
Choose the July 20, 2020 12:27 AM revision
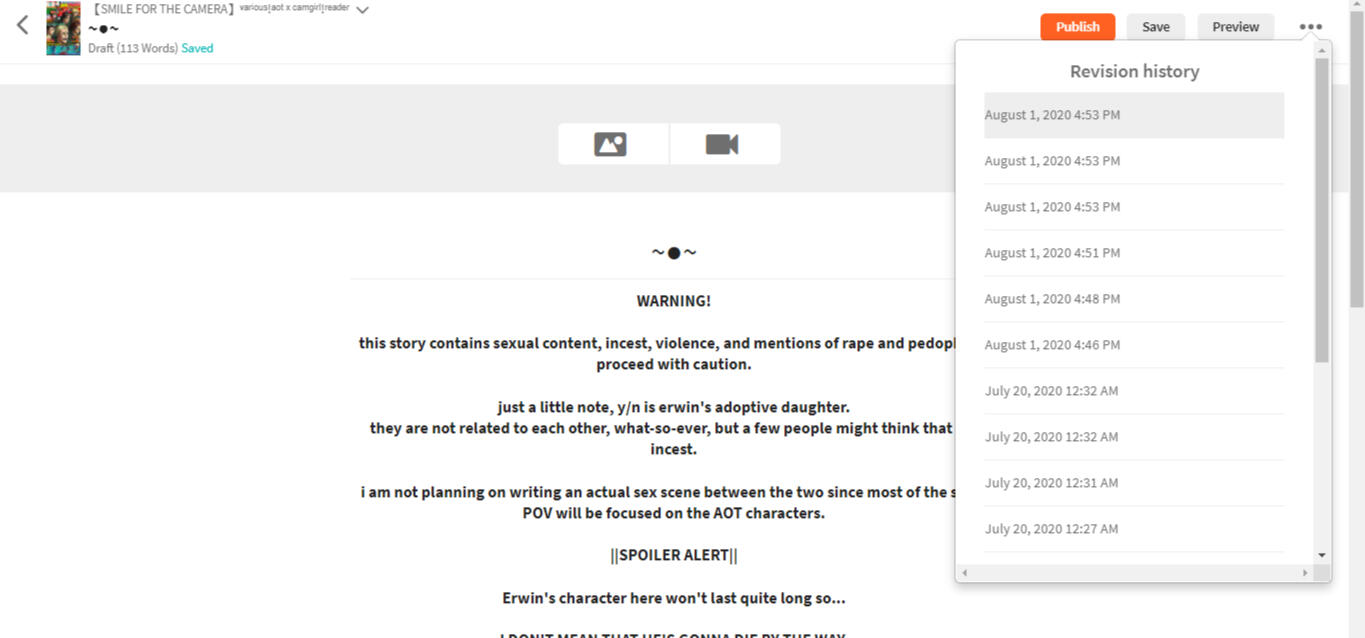(1051, 529)
